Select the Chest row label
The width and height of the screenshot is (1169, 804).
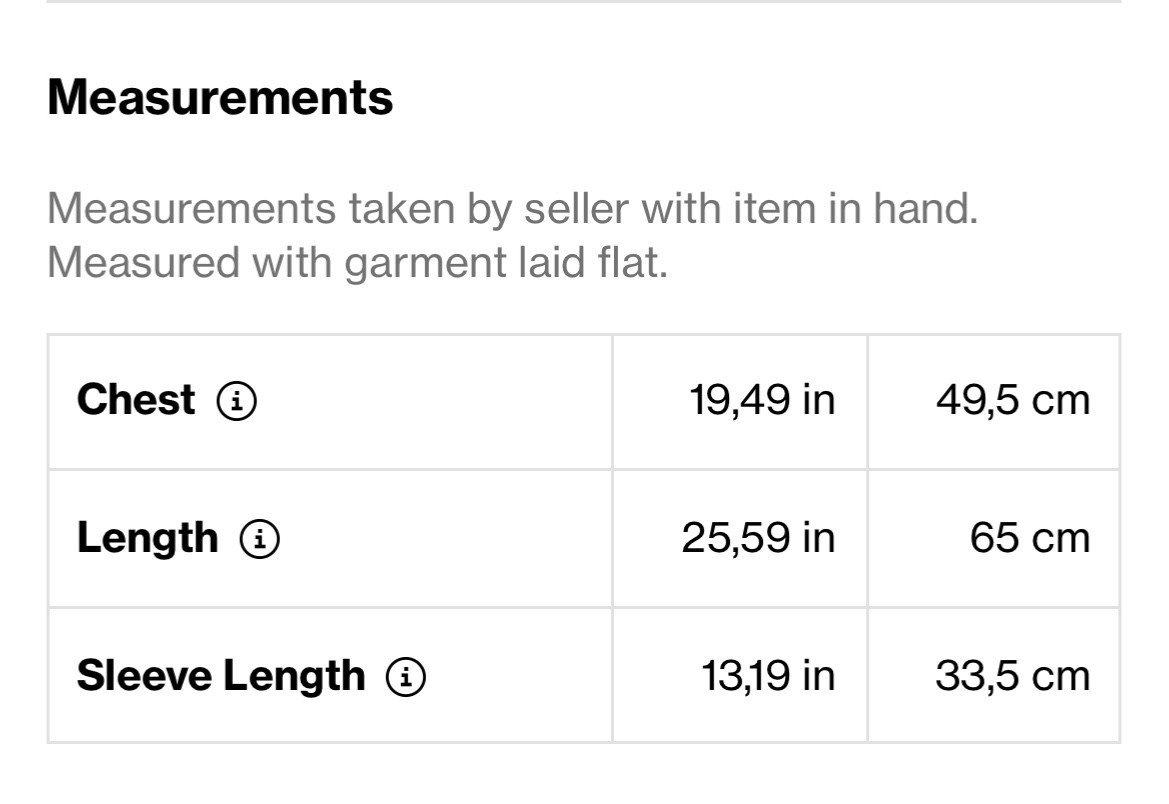pos(136,400)
